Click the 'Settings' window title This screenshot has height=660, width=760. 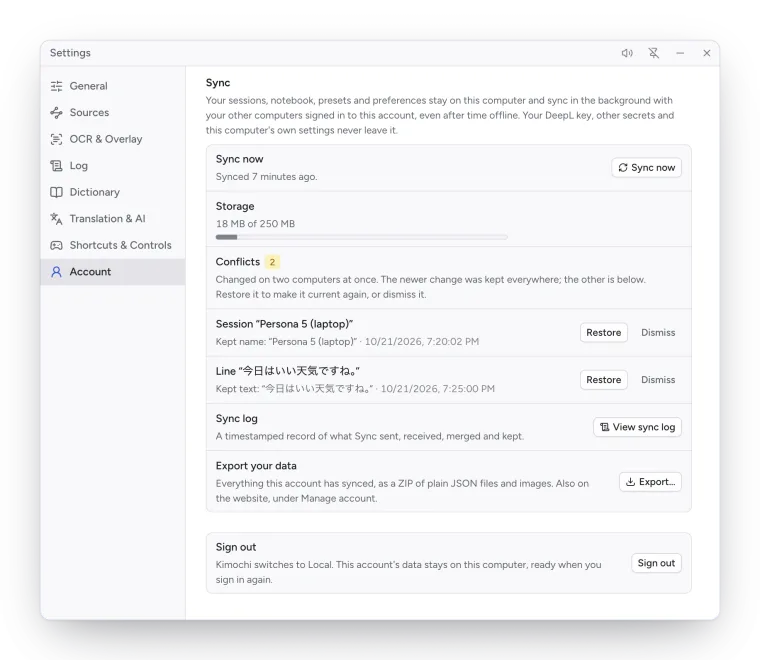pos(70,53)
